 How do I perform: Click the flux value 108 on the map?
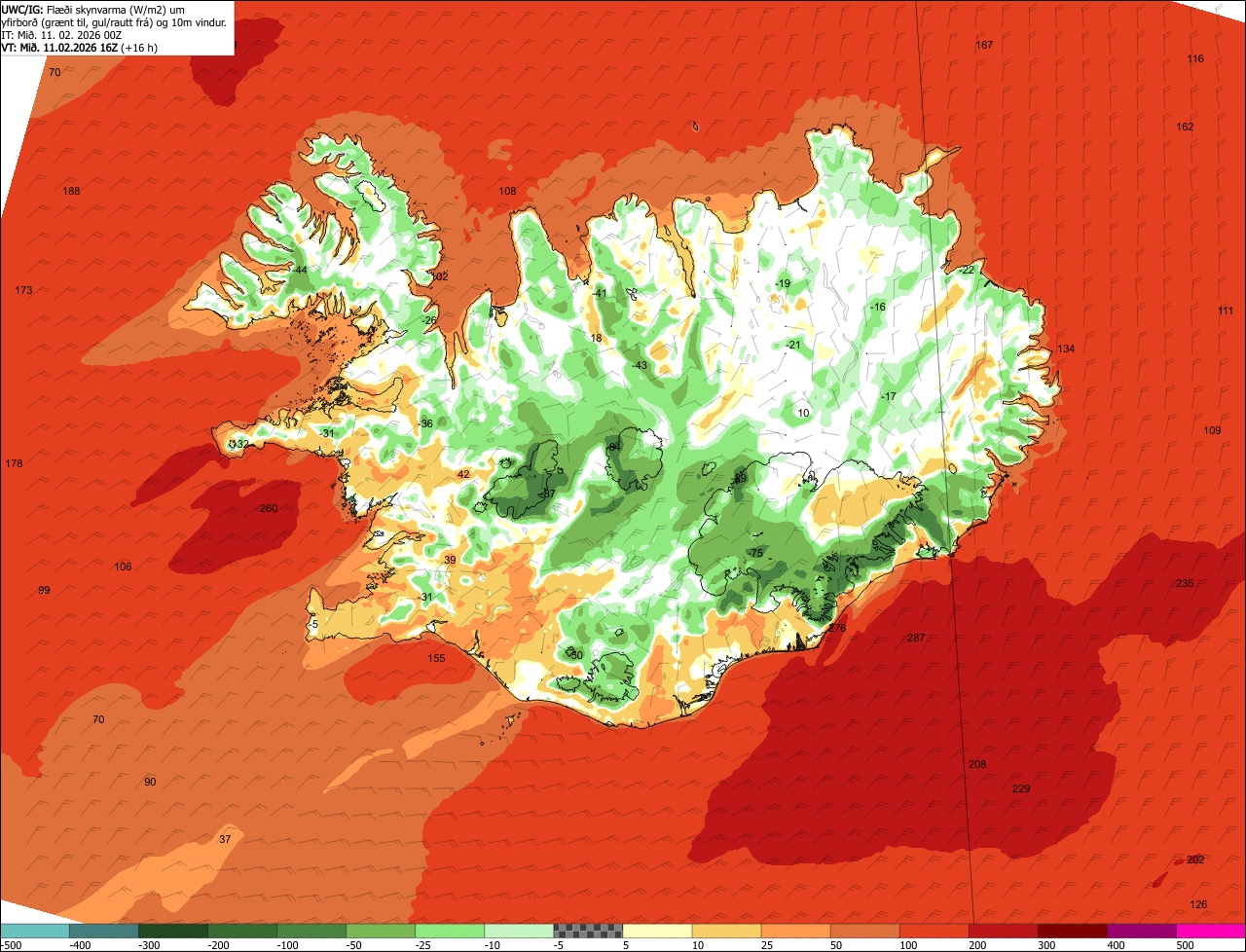point(507,192)
